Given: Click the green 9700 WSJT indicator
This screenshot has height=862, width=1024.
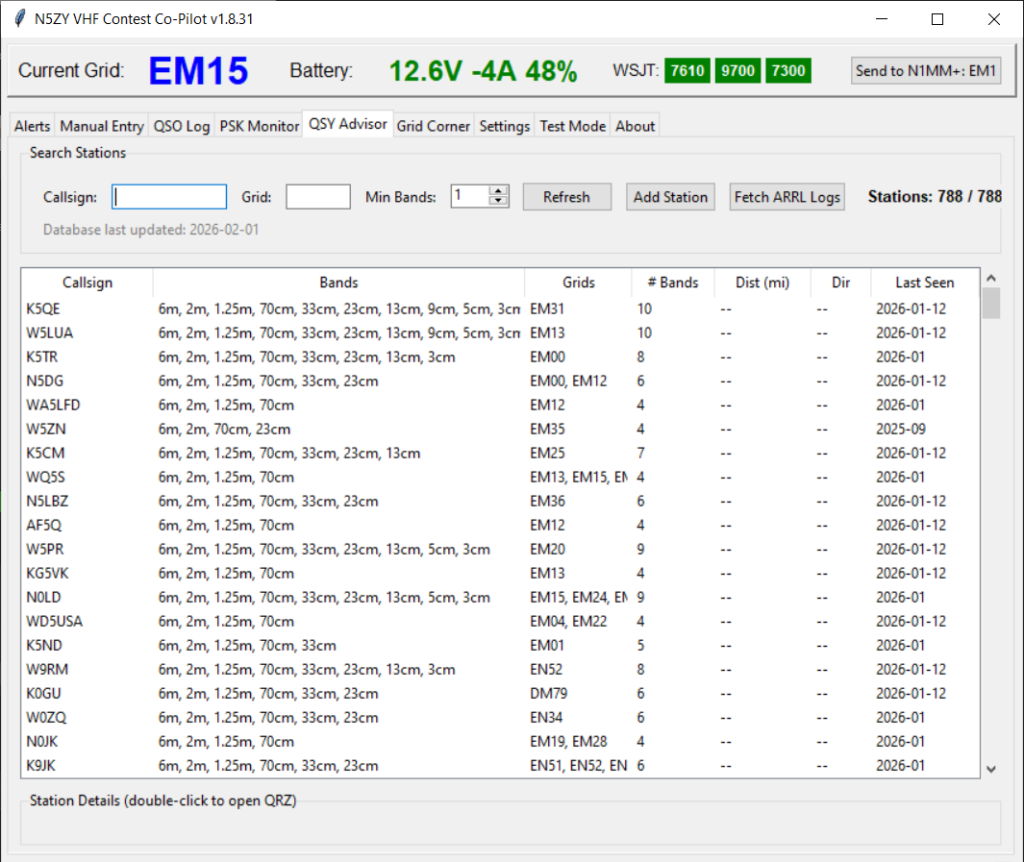Looking at the screenshot, I should [738, 70].
